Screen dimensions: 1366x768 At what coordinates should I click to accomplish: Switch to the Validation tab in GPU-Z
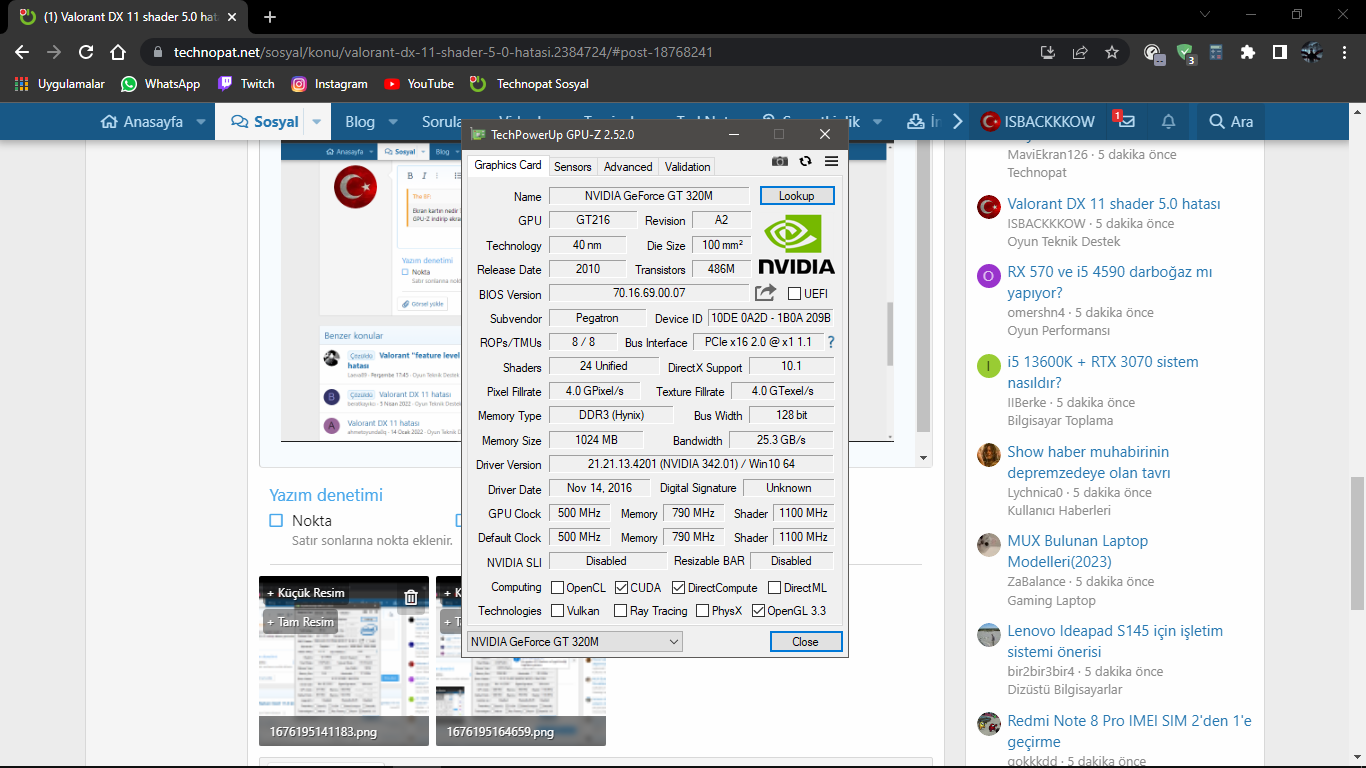(688, 167)
